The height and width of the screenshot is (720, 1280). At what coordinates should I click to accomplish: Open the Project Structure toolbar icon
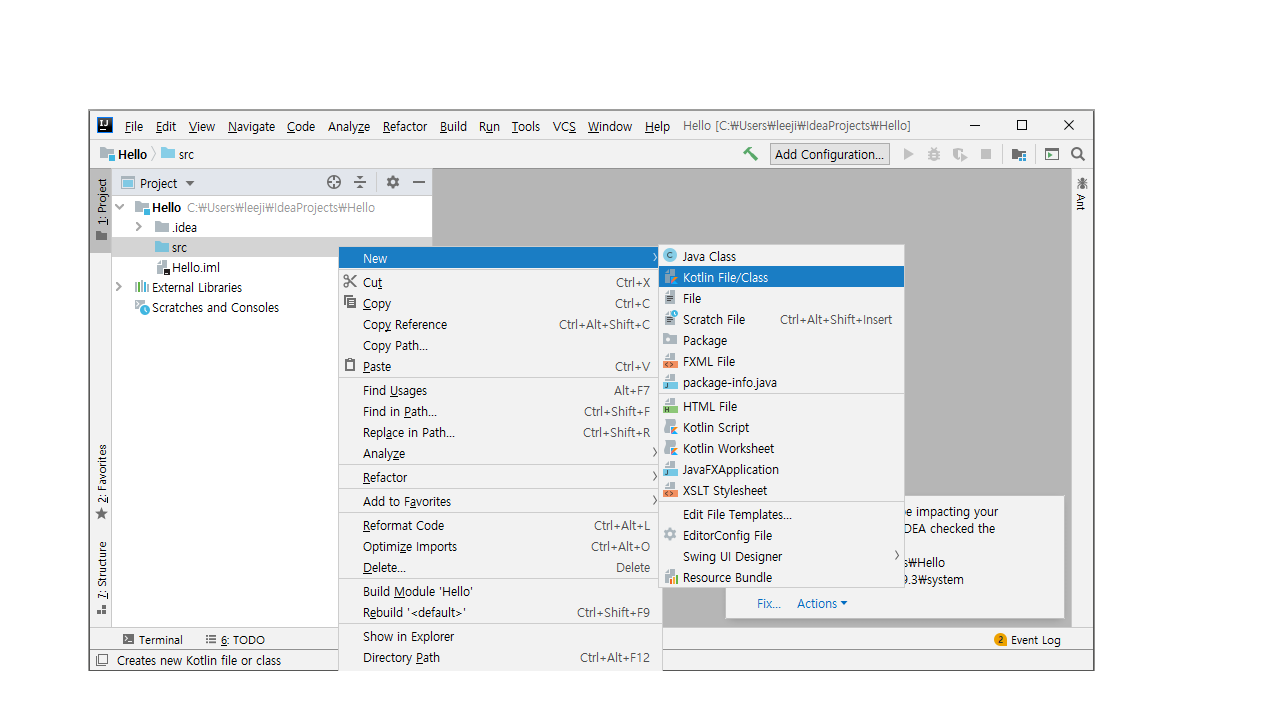1019,154
